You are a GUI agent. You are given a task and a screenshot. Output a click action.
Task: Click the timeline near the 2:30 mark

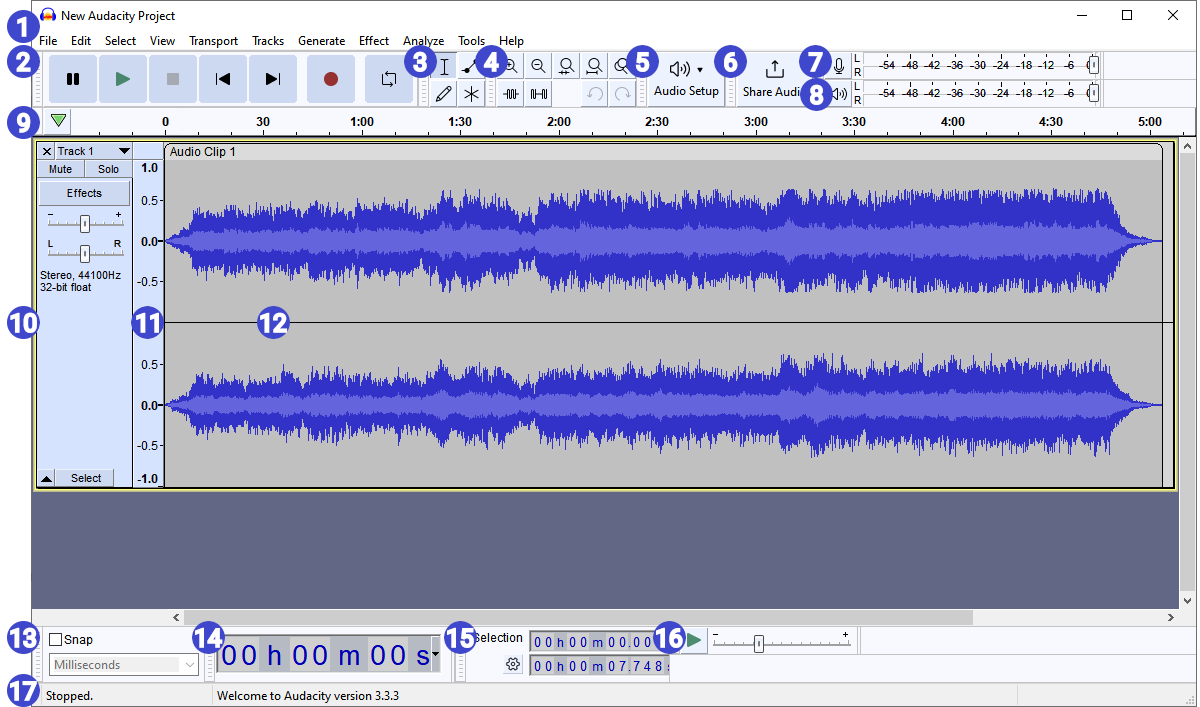[x=657, y=121]
